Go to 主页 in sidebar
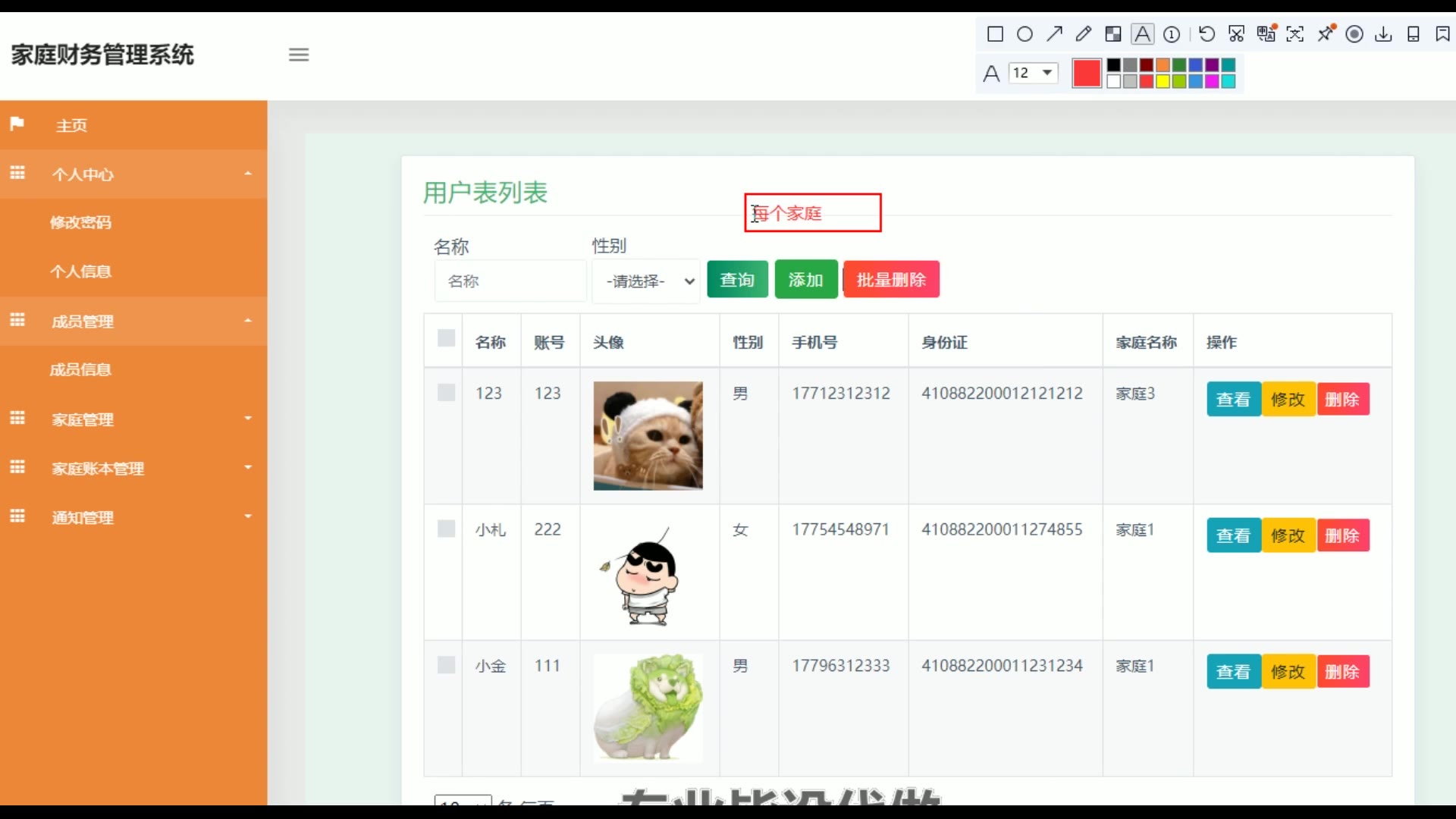The width and height of the screenshot is (1456, 819). [71, 126]
